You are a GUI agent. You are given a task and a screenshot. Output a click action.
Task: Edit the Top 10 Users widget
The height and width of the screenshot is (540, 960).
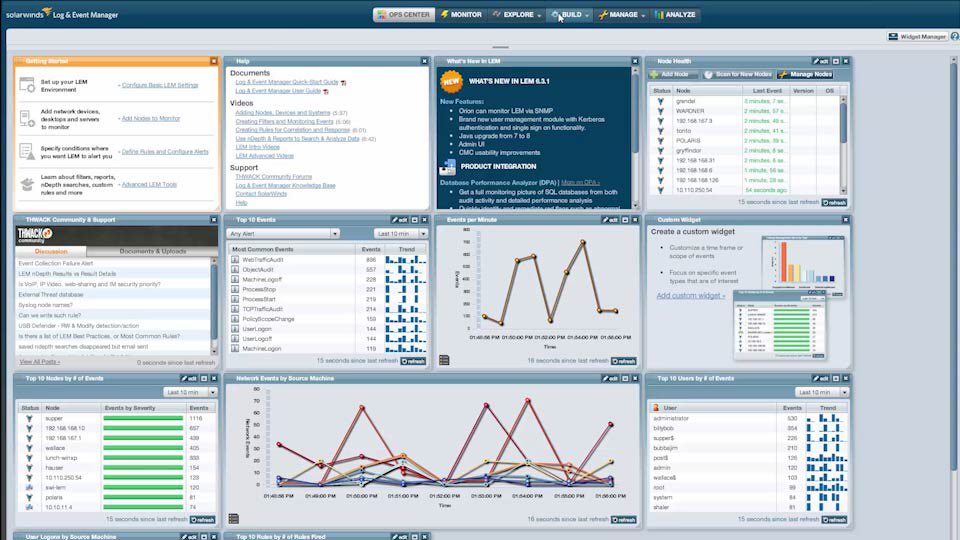pyautogui.click(x=820, y=378)
